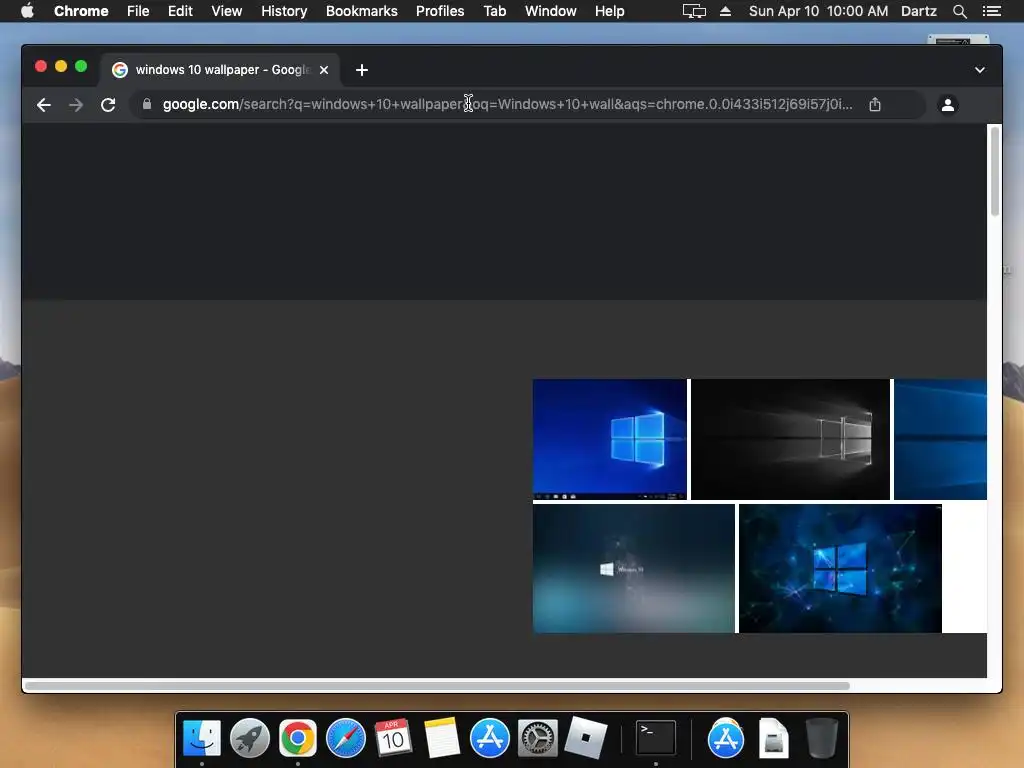Open the Trash in the Dock

click(x=822, y=738)
